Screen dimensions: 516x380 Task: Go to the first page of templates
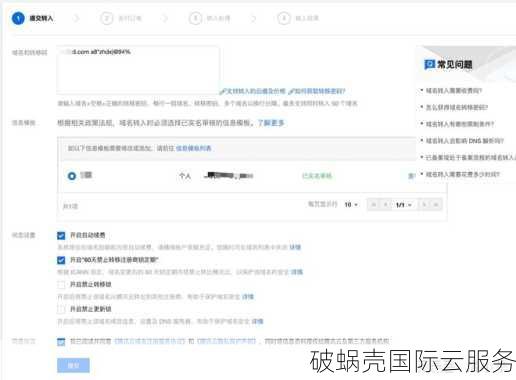click(x=374, y=204)
